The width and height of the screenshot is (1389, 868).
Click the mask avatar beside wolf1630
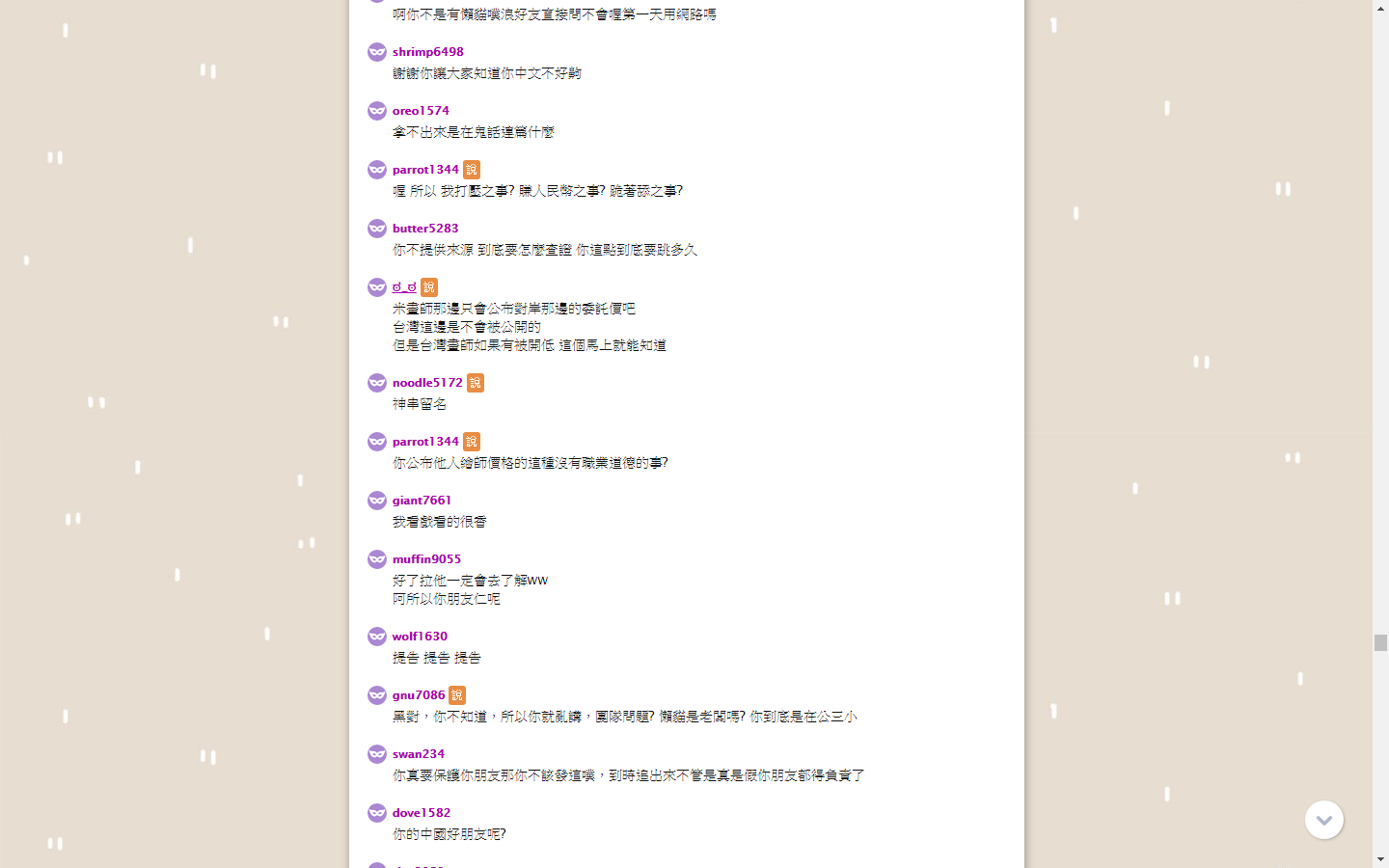point(377,637)
